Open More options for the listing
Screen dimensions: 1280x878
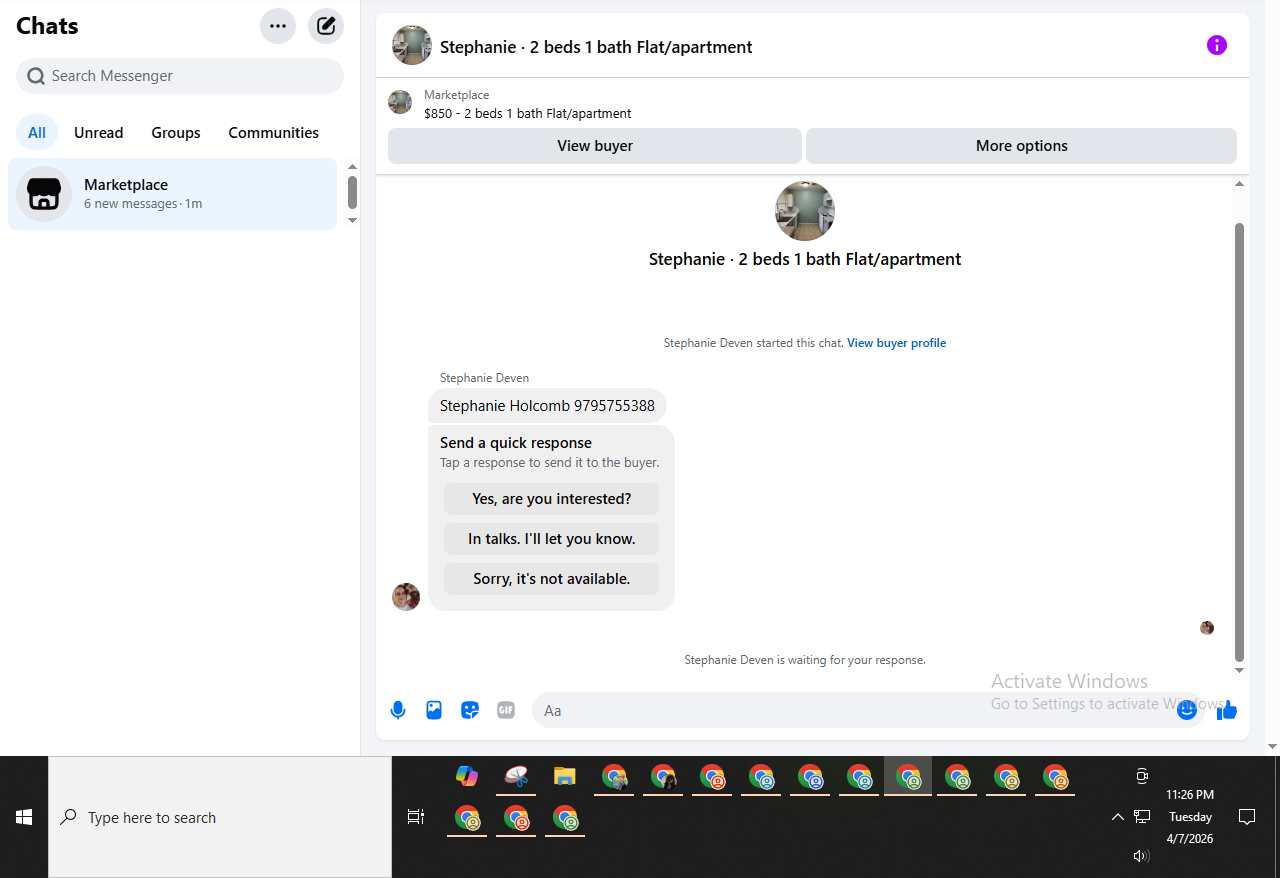[1021, 146]
